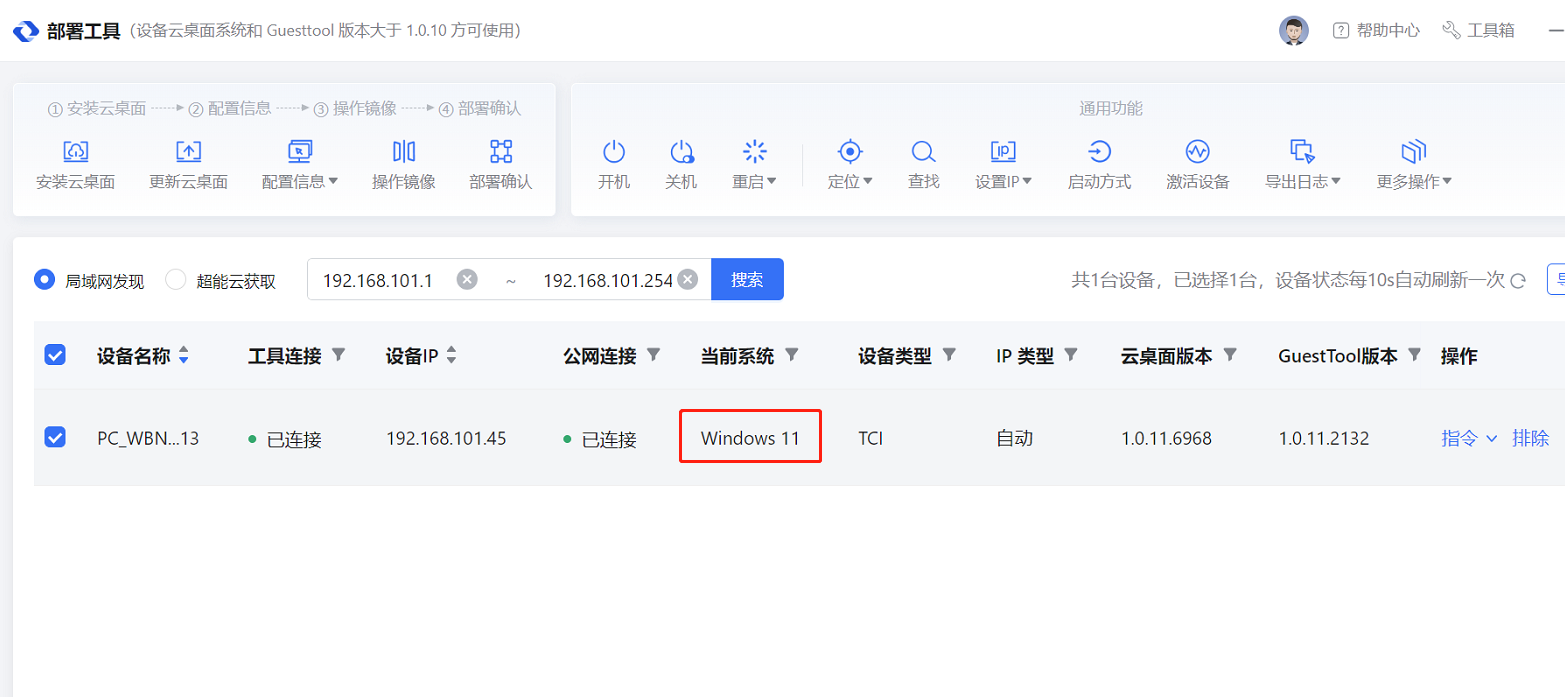
Task: Open the 帮助中心 help center
Action: coord(1376,31)
